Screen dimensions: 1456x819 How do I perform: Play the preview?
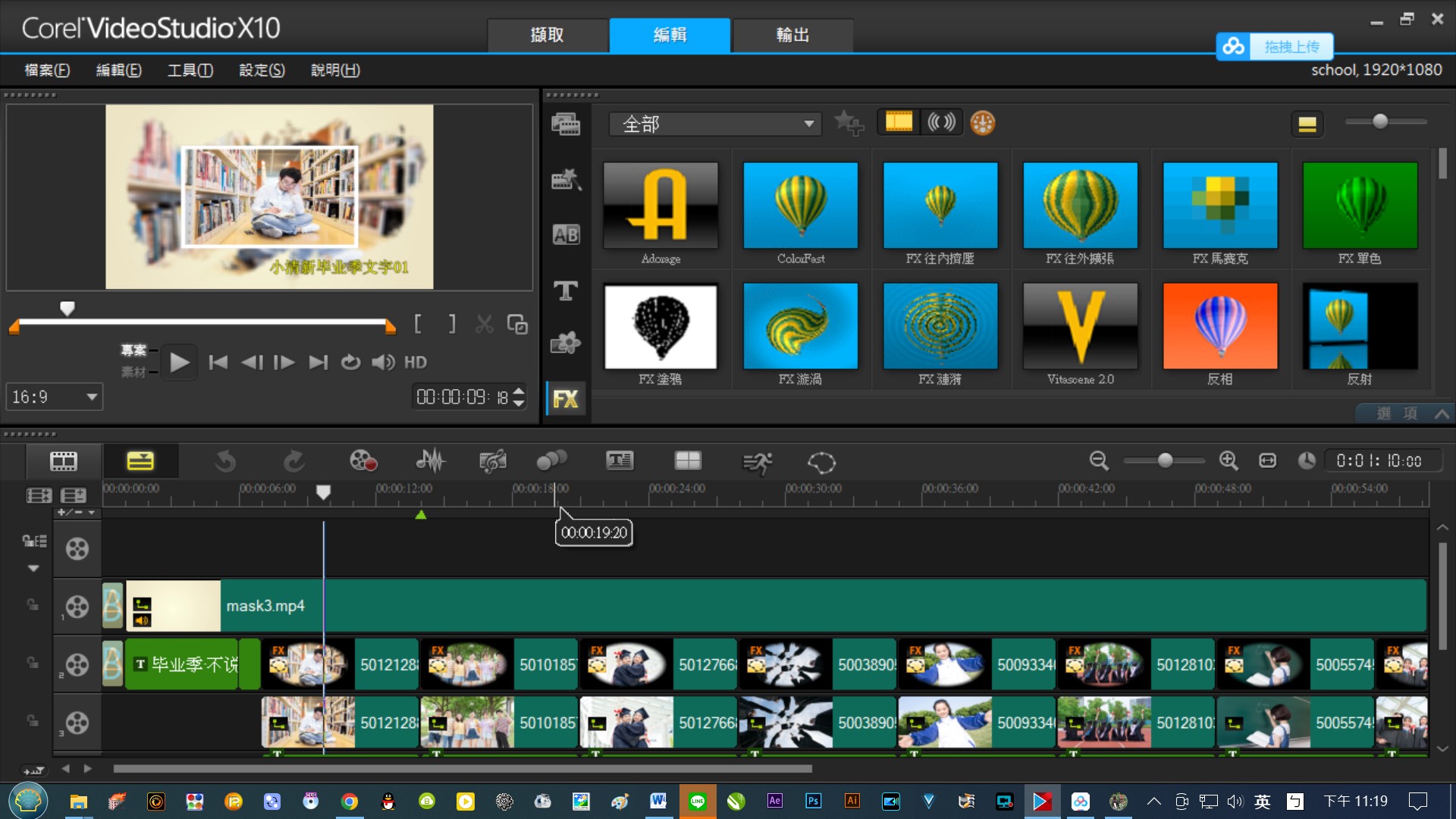[x=179, y=362]
